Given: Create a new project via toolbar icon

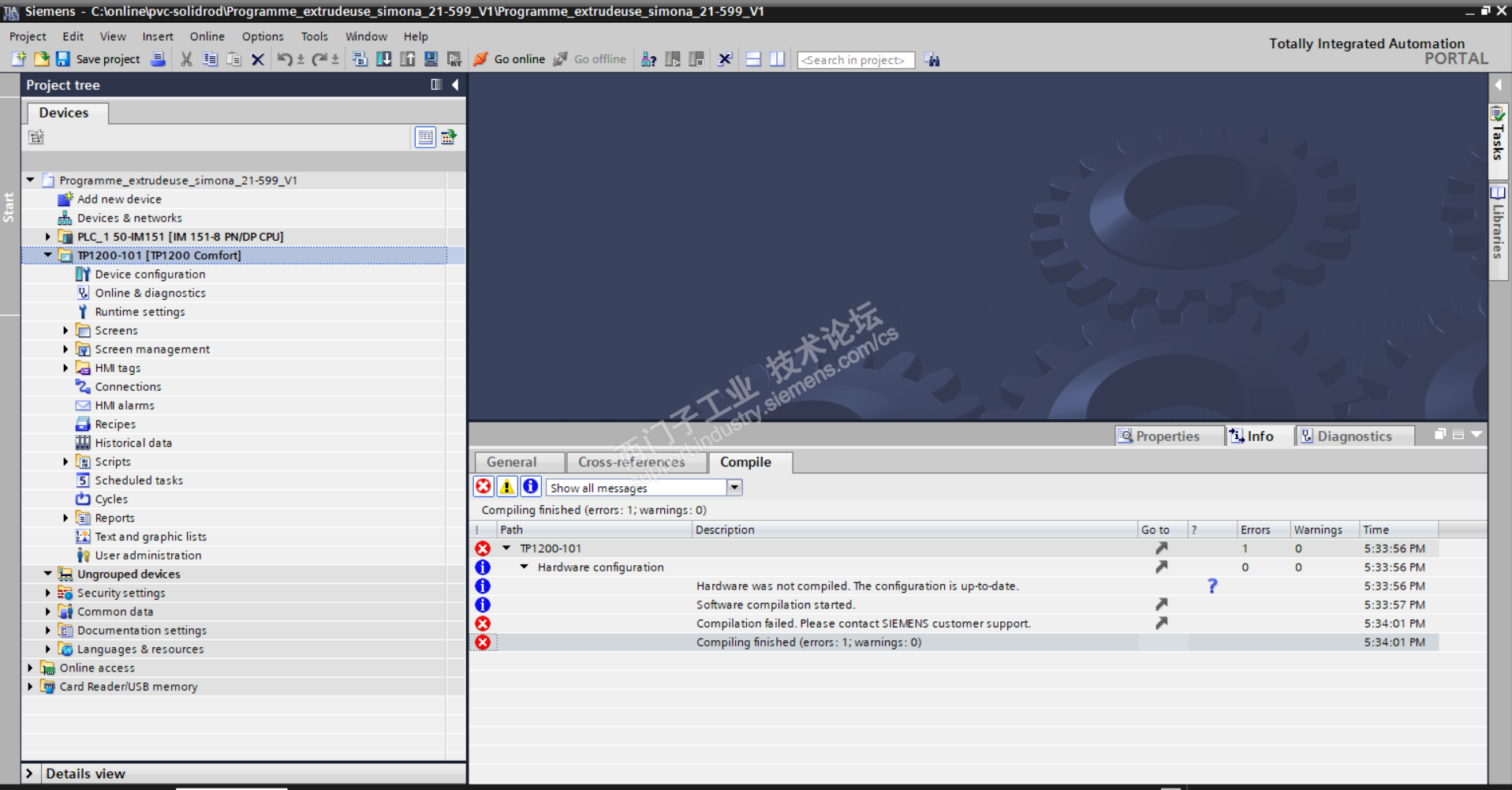Looking at the screenshot, I should point(18,59).
